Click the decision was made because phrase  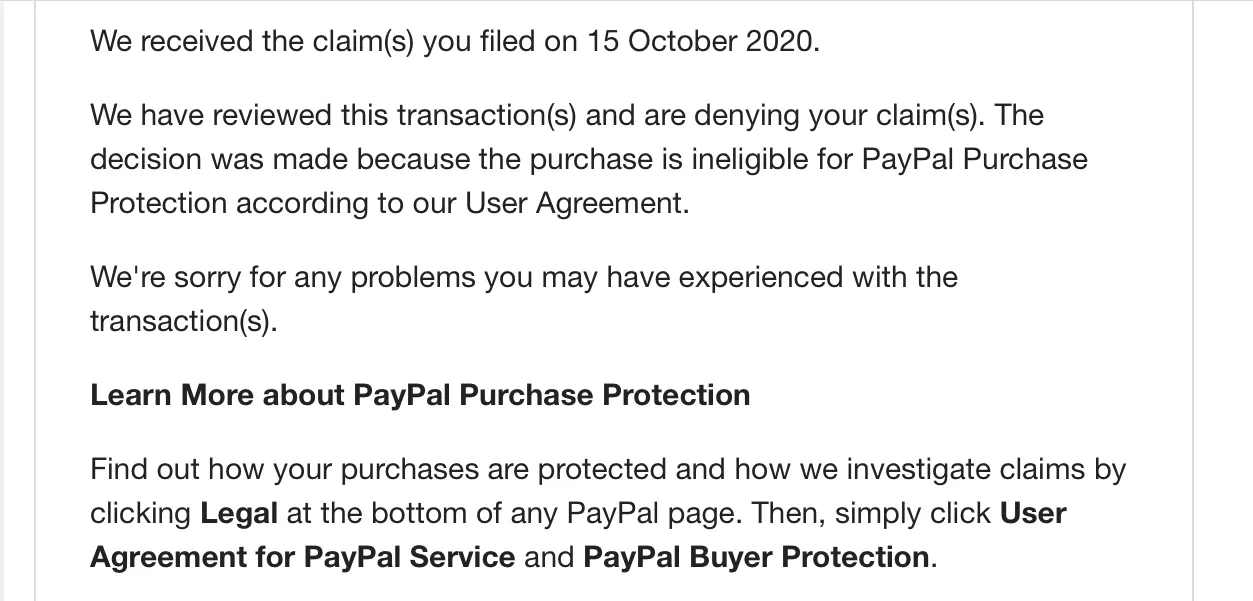pos(304,159)
